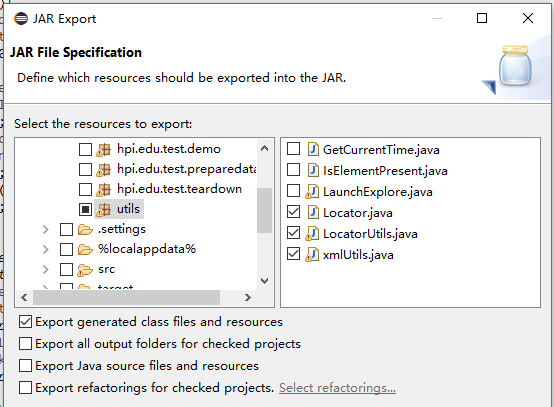The height and width of the screenshot is (407, 554).
Task: Click the hpi.edu.test.teardown package icon
Action: pyautogui.click(x=103, y=189)
